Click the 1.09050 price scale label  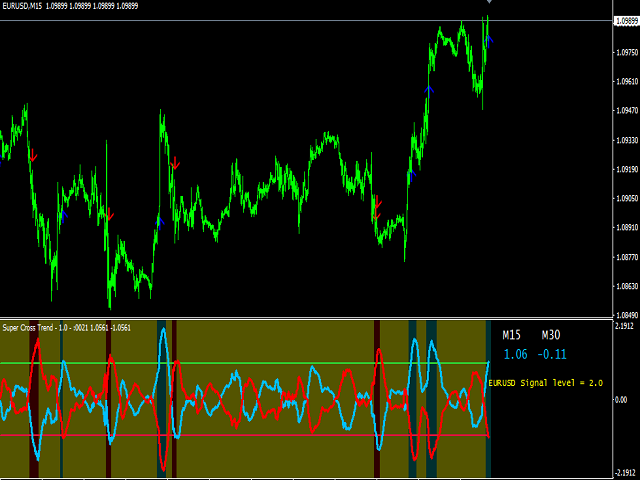pos(627,198)
